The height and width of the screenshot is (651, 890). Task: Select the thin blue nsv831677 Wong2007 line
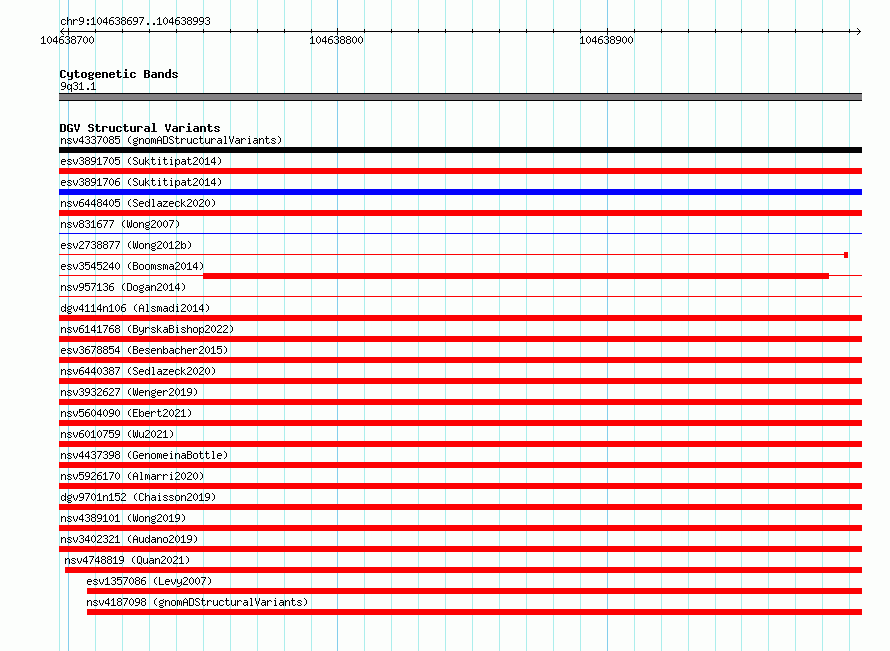(460, 233)
